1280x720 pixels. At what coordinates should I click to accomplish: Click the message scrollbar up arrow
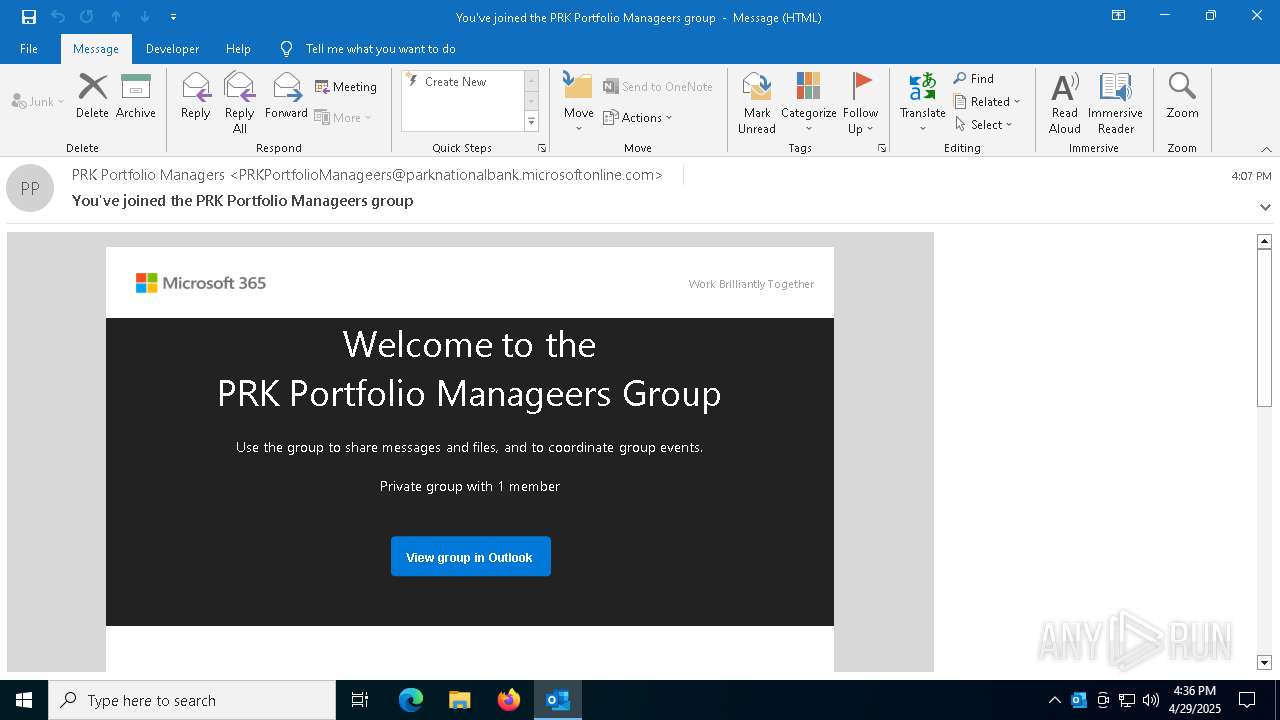click(x=1264, y=241)
